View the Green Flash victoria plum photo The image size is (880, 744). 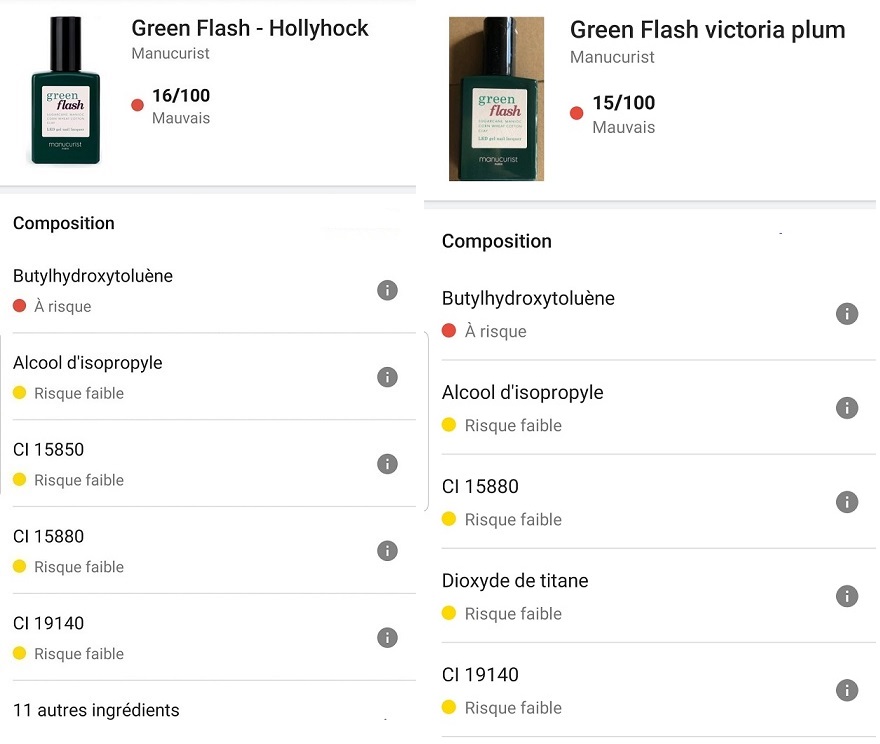point(496,99)
